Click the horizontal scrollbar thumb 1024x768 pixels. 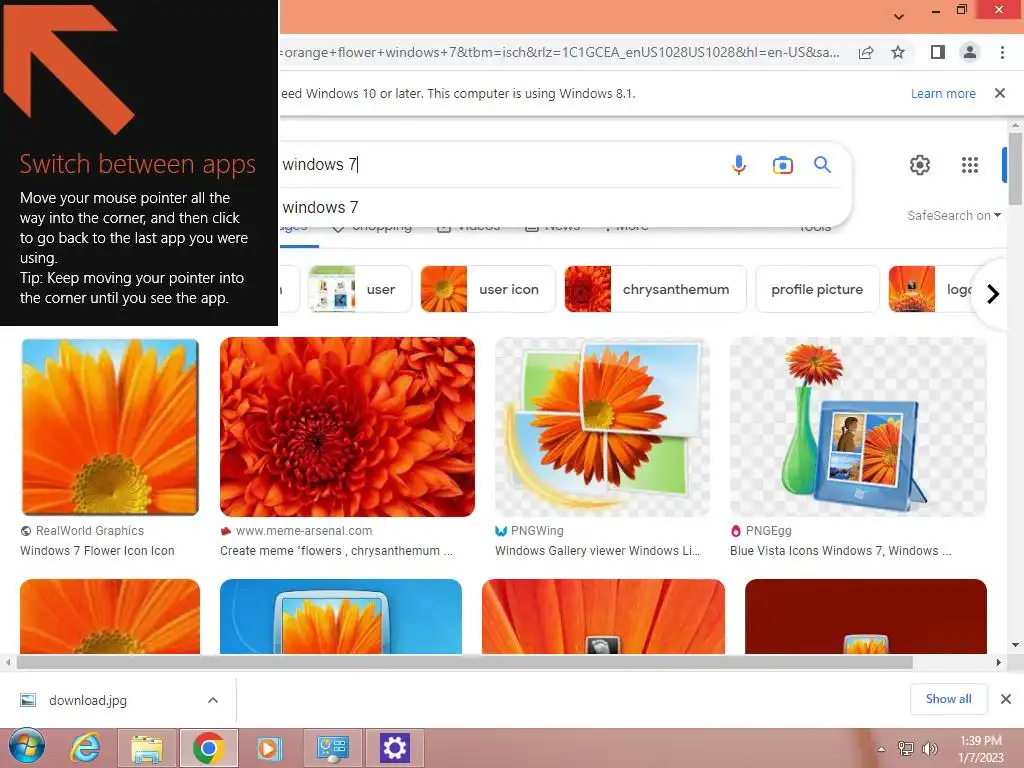coord(465,662)
